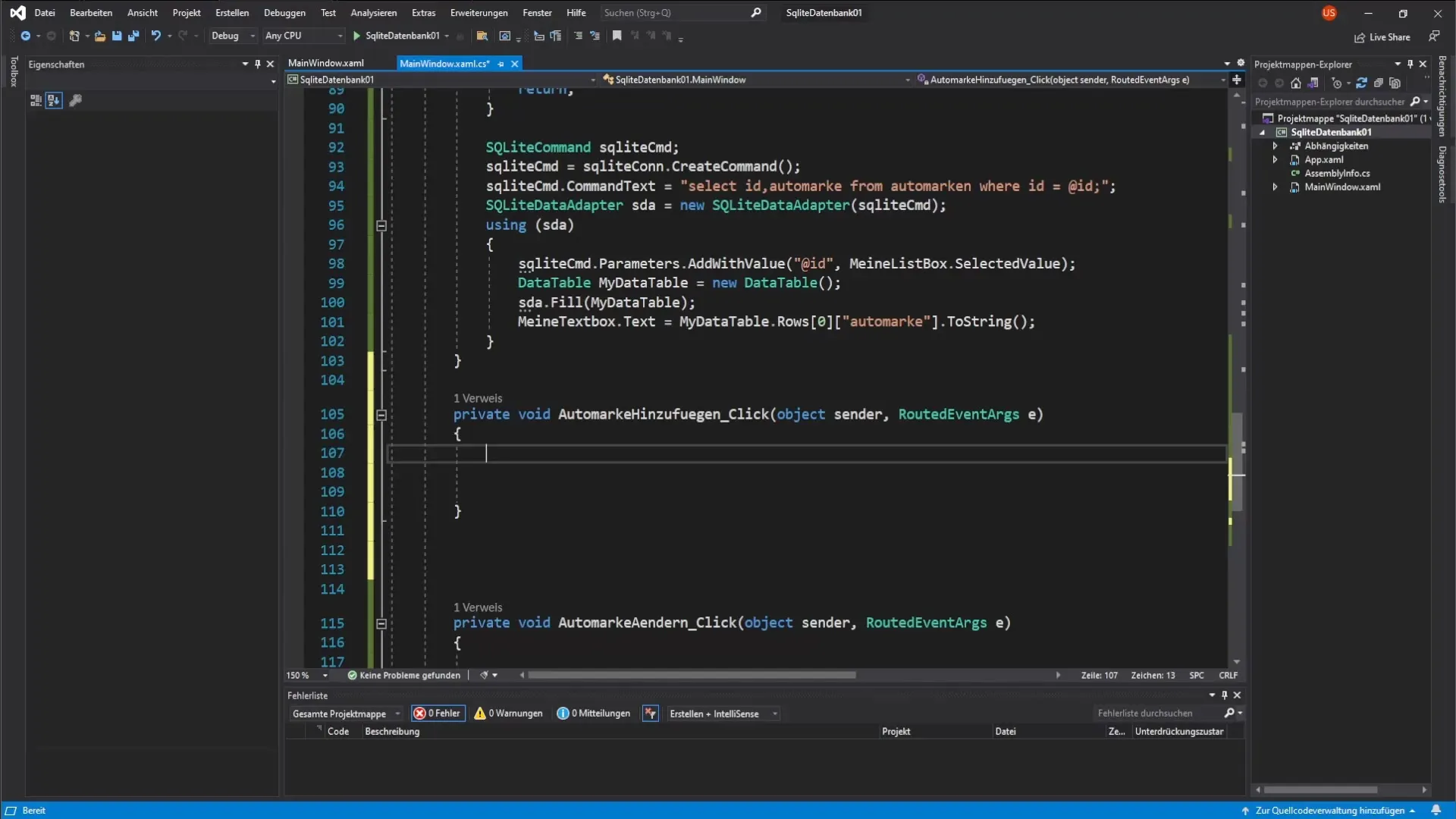Open the US user account badge

1329,13
